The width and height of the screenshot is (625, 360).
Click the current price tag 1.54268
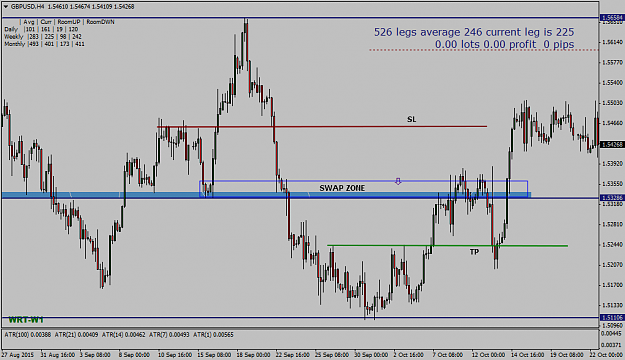(x=612, y=144)
